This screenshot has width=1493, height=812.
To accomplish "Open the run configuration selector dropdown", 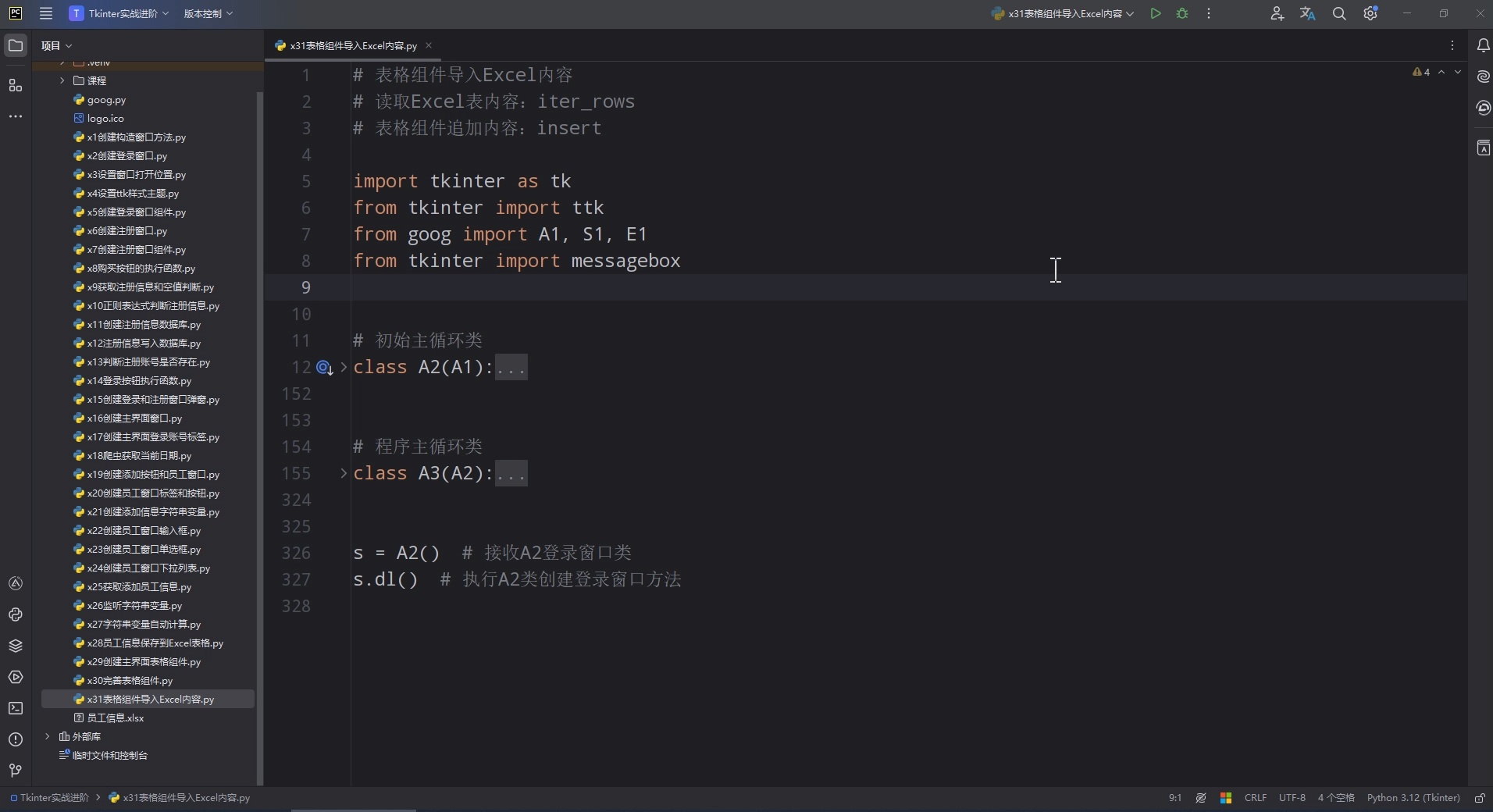I will click(1062, 13).
